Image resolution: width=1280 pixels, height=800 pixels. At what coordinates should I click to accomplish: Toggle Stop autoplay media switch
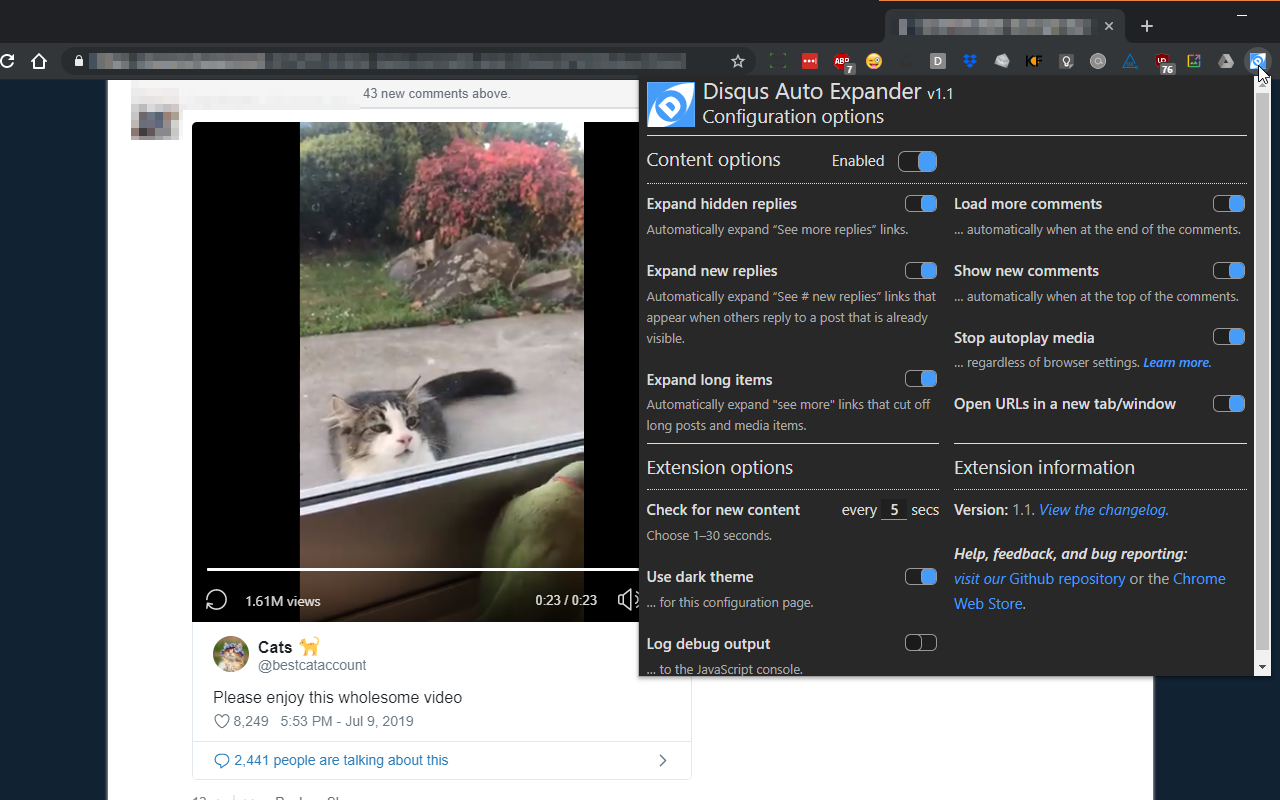click(x=1229, y=337)
